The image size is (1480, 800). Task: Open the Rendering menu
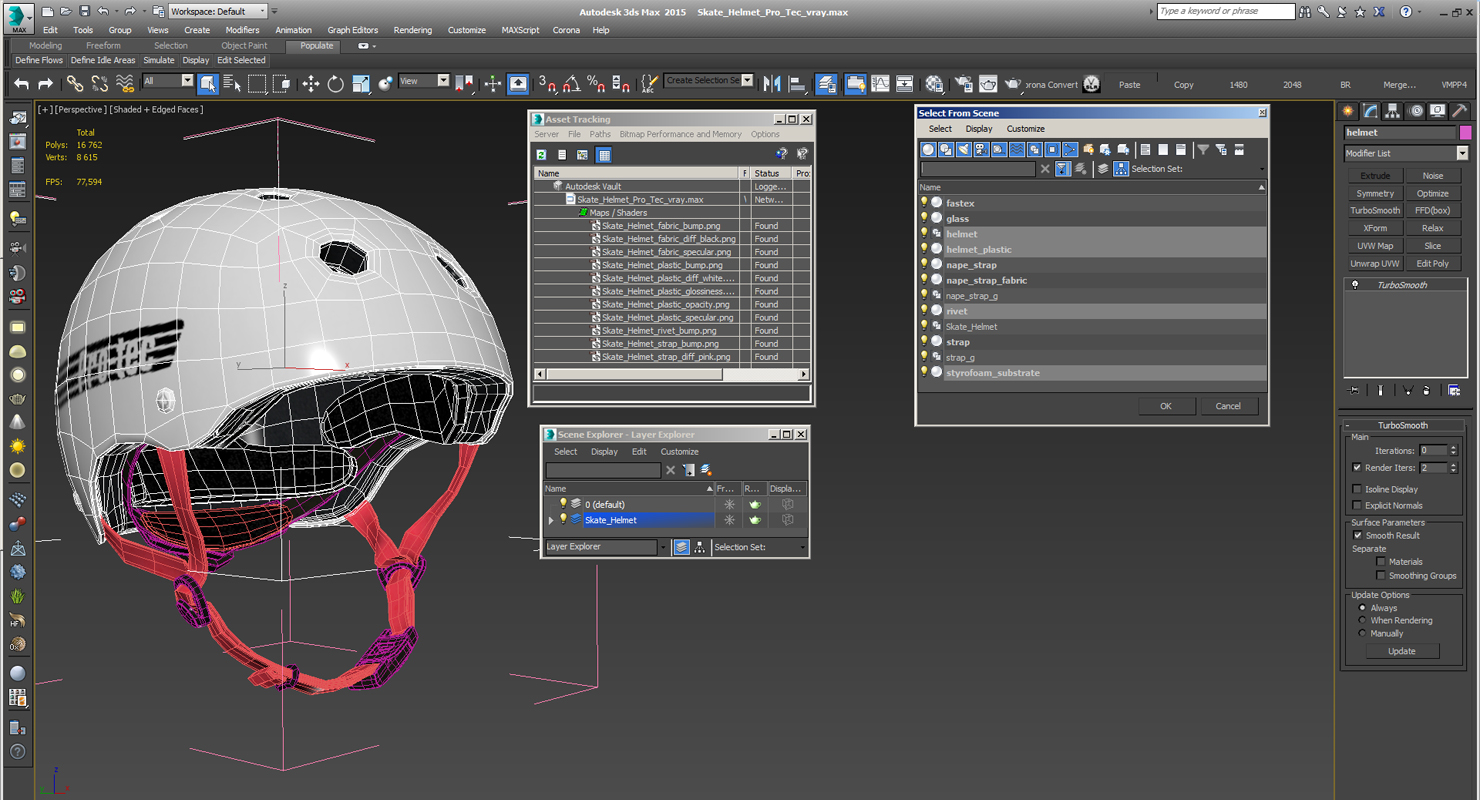(x=412, y=30)
